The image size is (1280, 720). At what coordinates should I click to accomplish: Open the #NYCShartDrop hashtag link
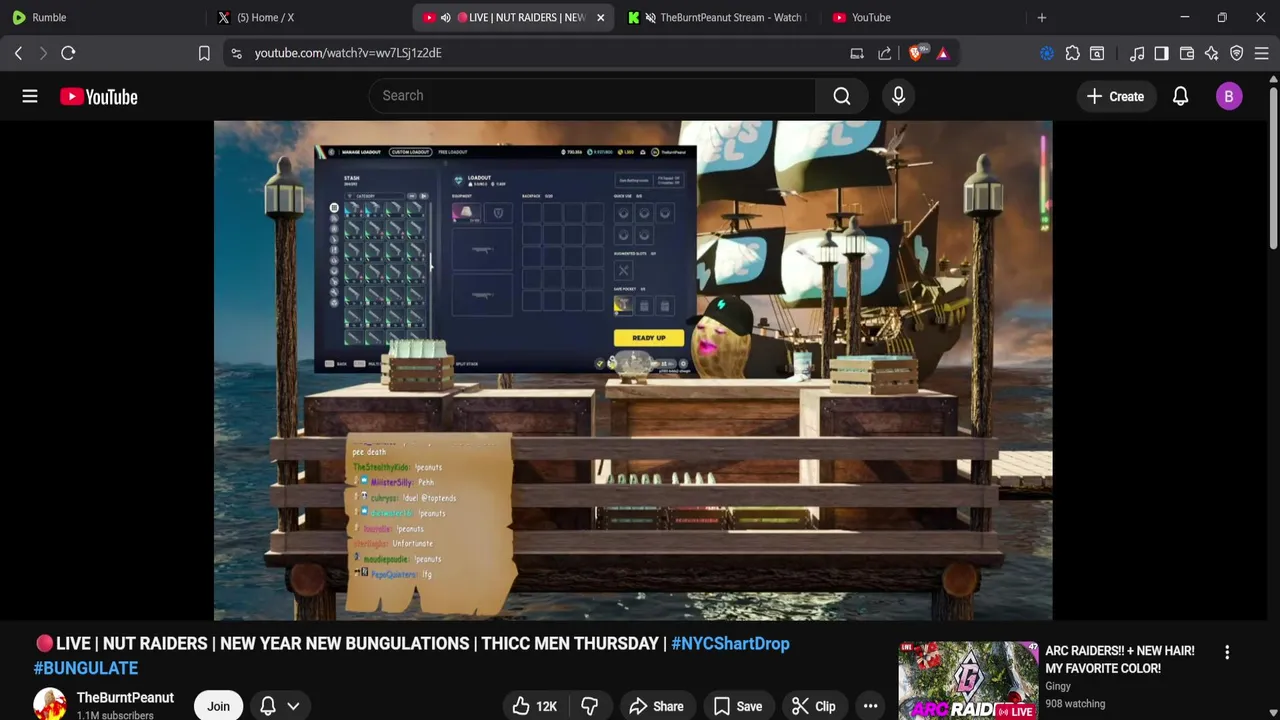coord(730,644)
